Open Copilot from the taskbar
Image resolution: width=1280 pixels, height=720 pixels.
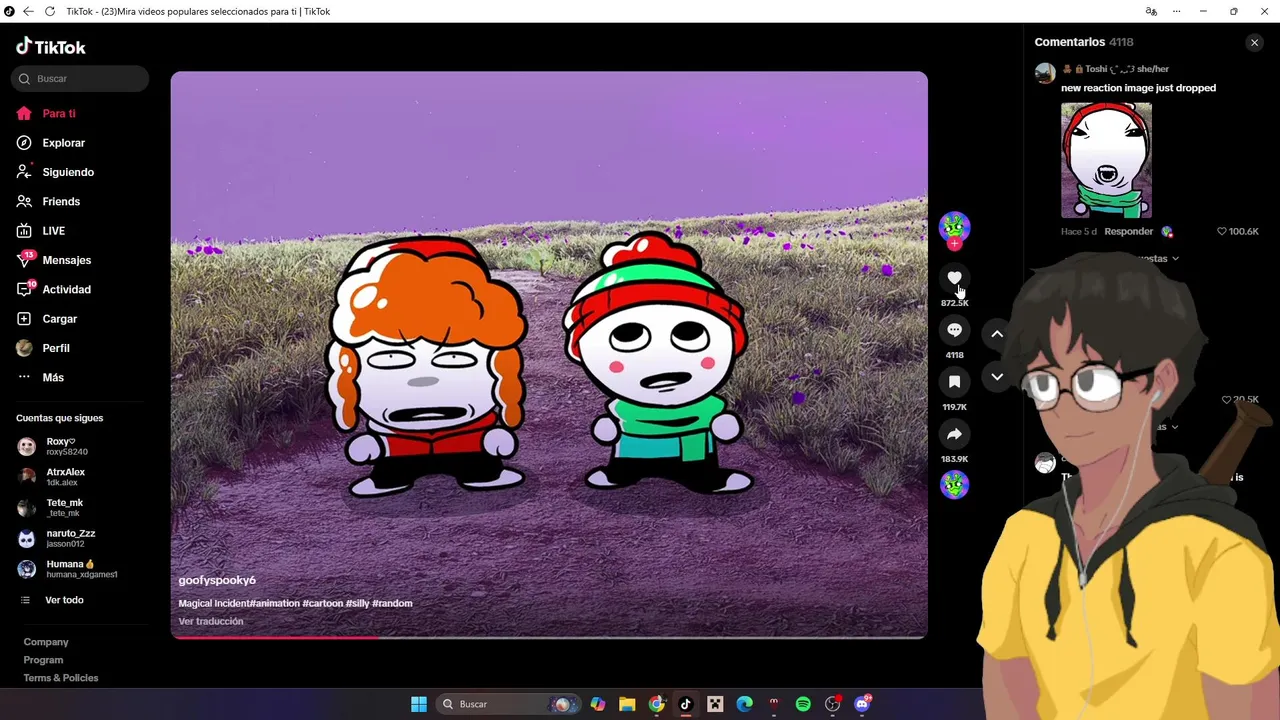click(x=598, y=704)
